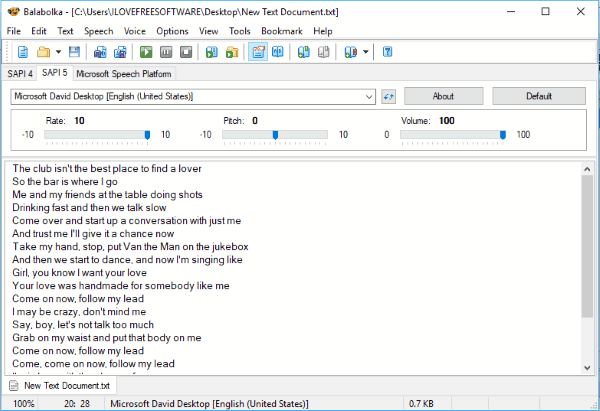This screenshot has height=411, width=600.
Task: Click the Balabolka app icon in title bar
Action: (13, 11)
